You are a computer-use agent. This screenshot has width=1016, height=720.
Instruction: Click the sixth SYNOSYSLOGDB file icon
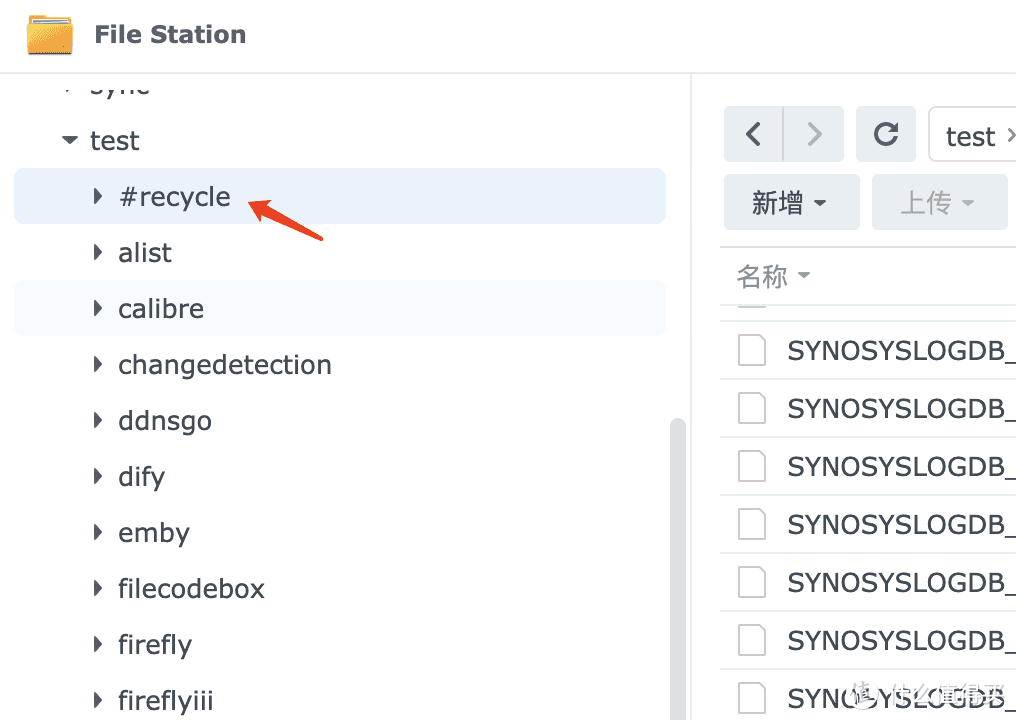(x=752, y=639)
